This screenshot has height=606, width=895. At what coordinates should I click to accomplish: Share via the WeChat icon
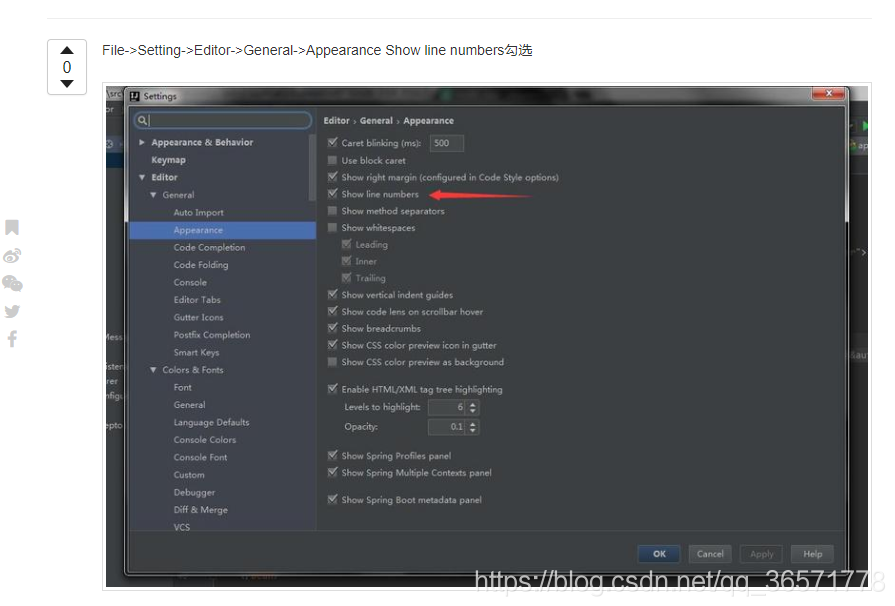click(13, 283)
